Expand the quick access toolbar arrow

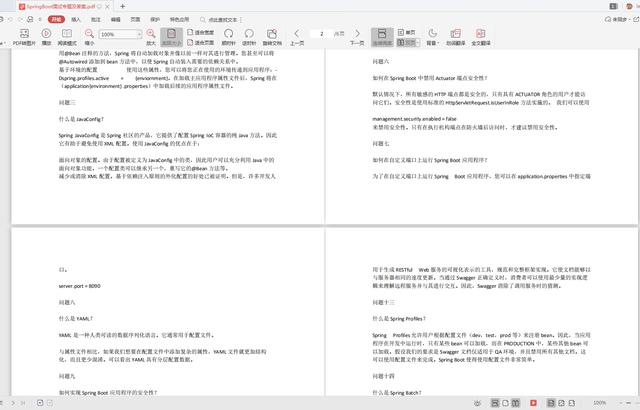(40, 19)
